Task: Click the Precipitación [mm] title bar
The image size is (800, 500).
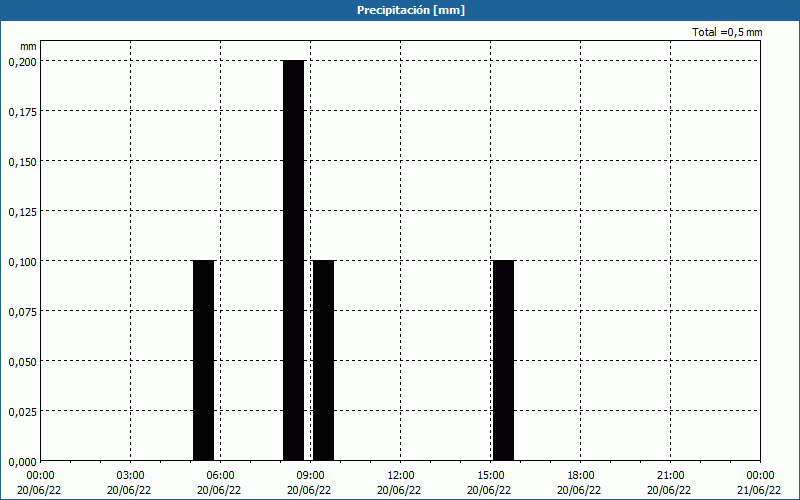Action: pyautogui.click(x=400, y=10)
